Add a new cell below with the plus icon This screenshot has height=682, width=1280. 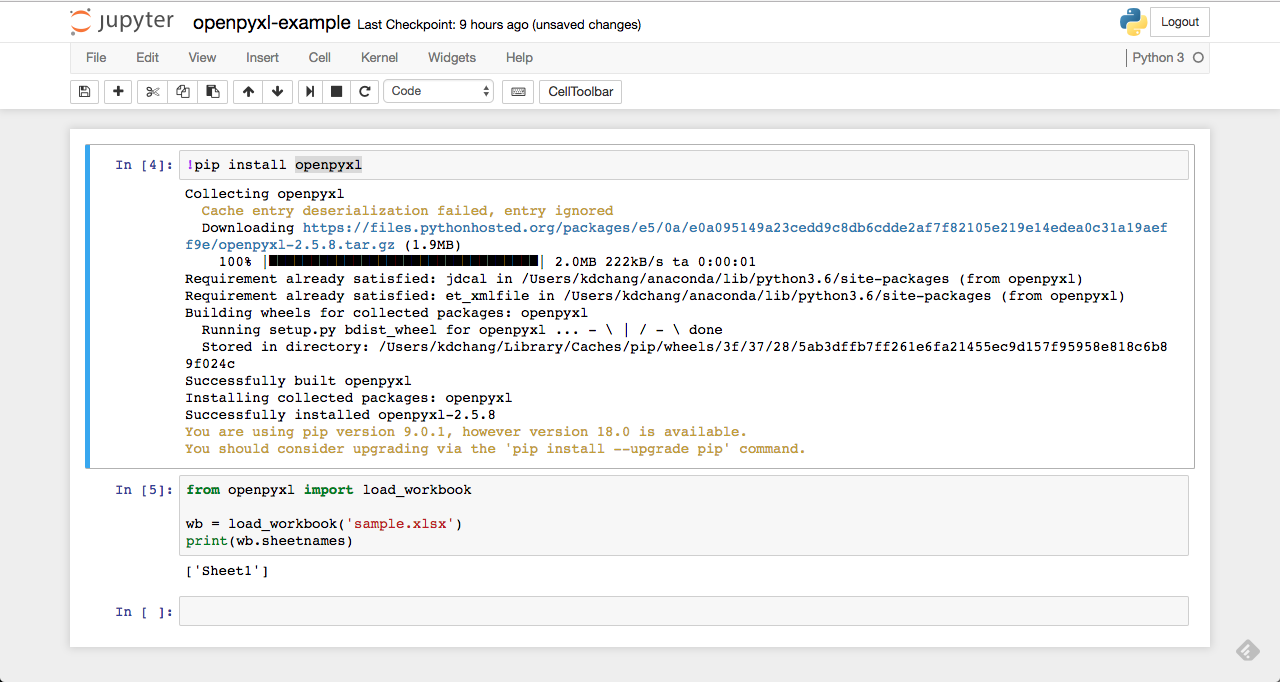(119, 91)
